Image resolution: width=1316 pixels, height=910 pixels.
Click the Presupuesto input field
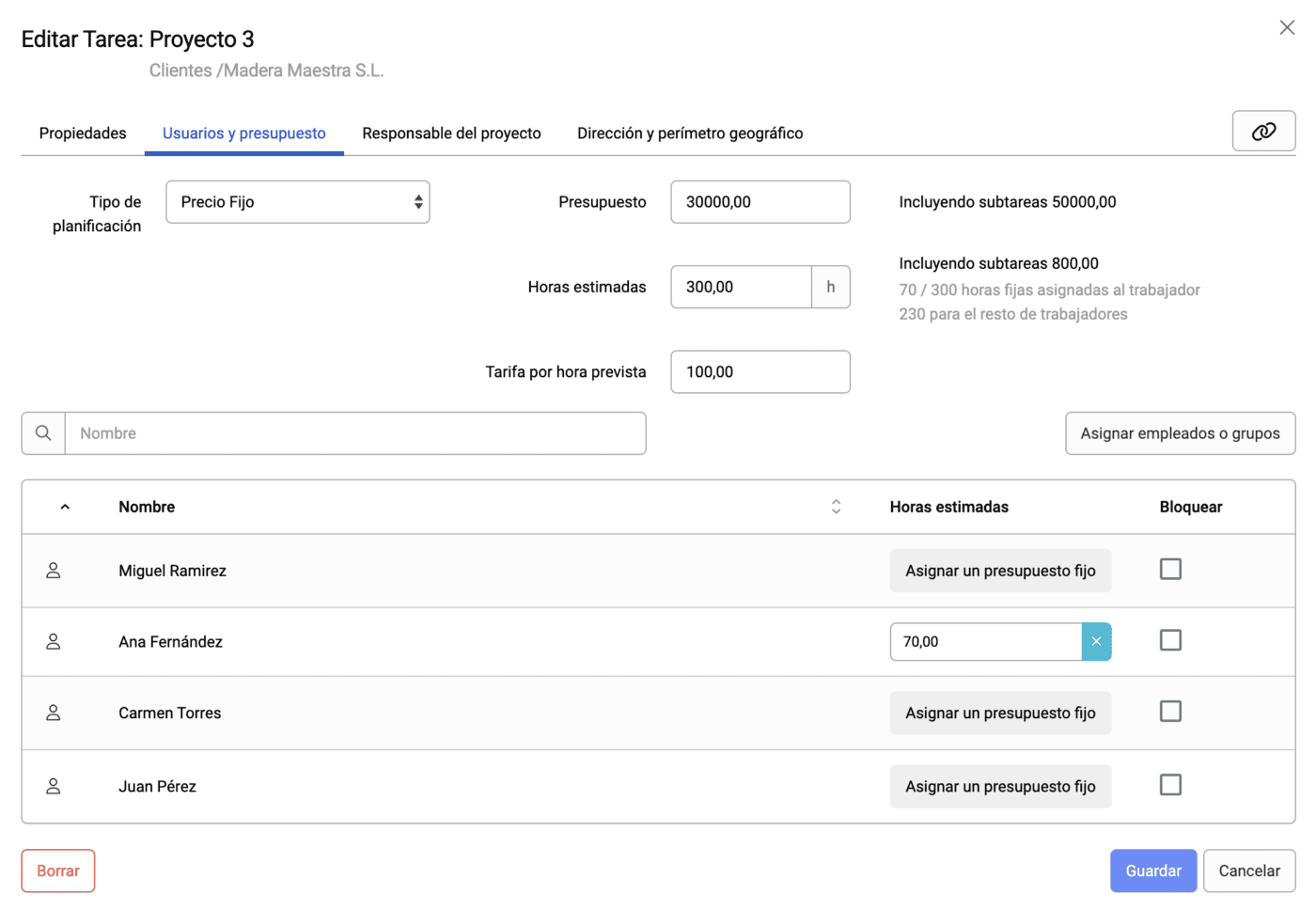760,202
